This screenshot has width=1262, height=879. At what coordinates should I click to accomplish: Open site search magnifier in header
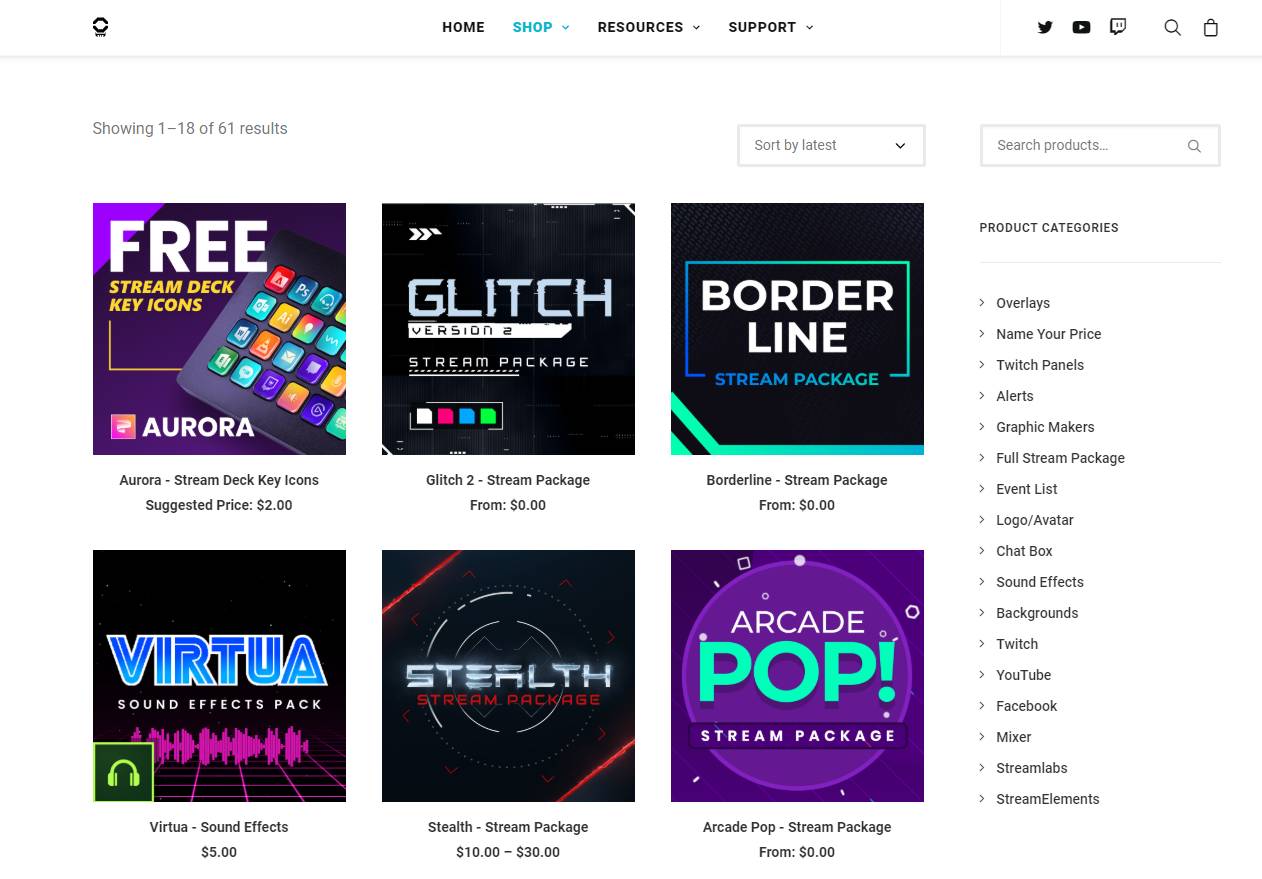[x=1173, y=28]
